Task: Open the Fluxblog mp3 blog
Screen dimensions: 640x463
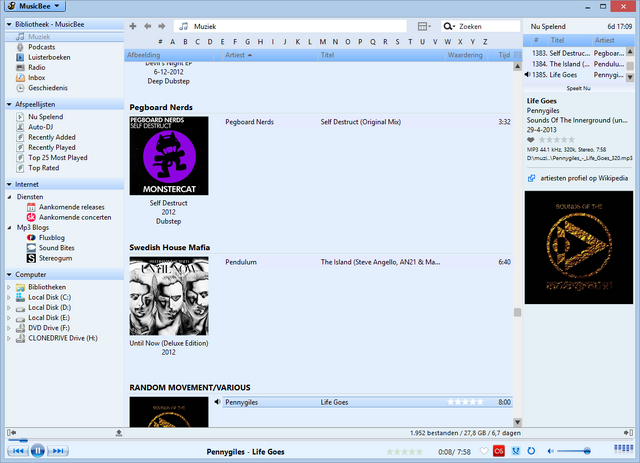Action: pos(51,238)
